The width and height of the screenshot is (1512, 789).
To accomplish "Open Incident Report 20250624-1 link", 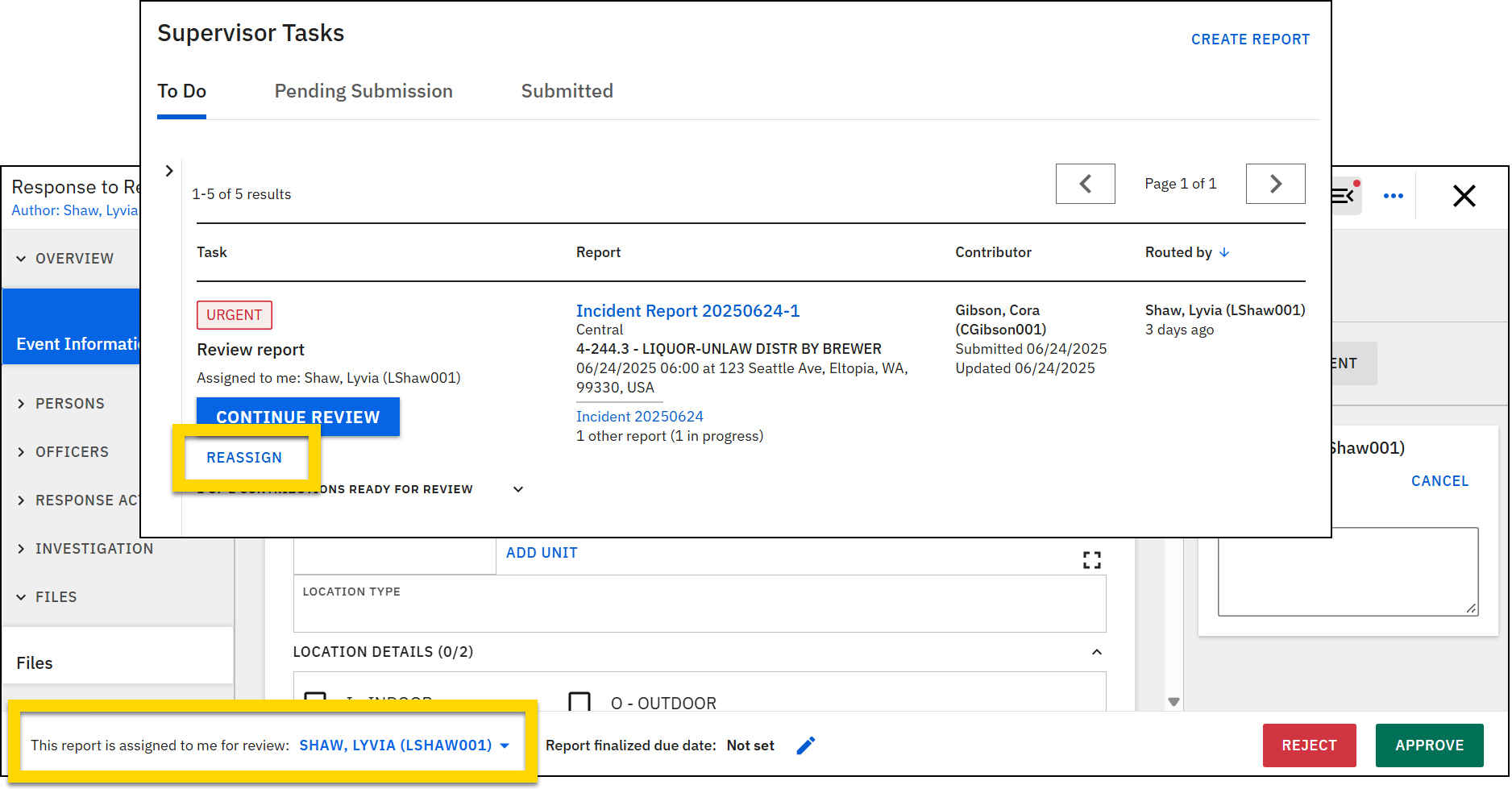I will [x=687, y=311].
